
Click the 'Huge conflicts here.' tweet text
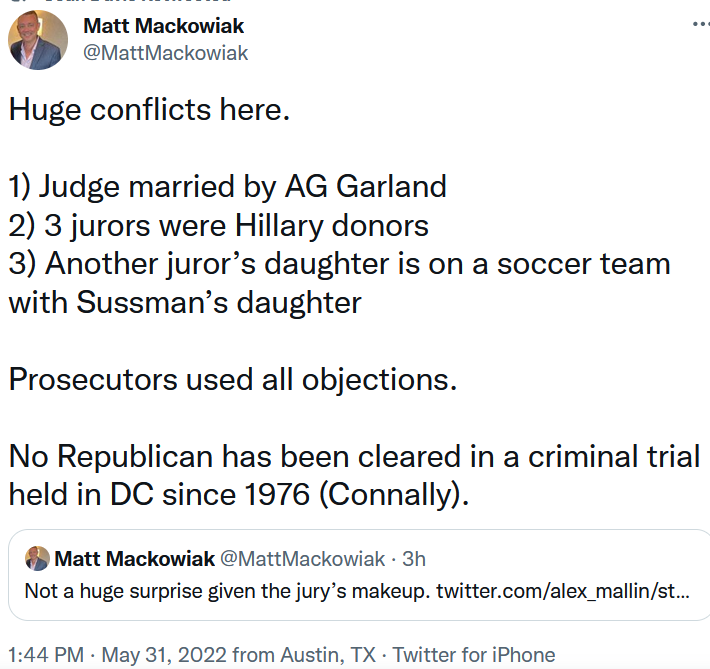149,110
